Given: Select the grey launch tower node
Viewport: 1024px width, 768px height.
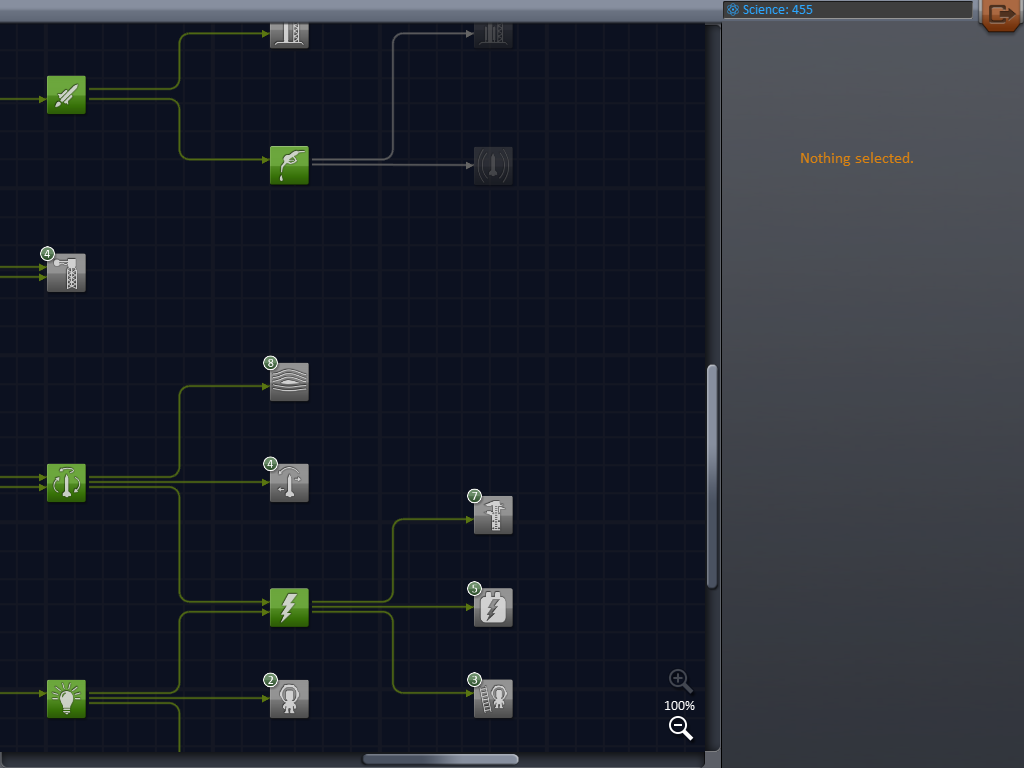Looking at the screenshot, I should 67,273.
